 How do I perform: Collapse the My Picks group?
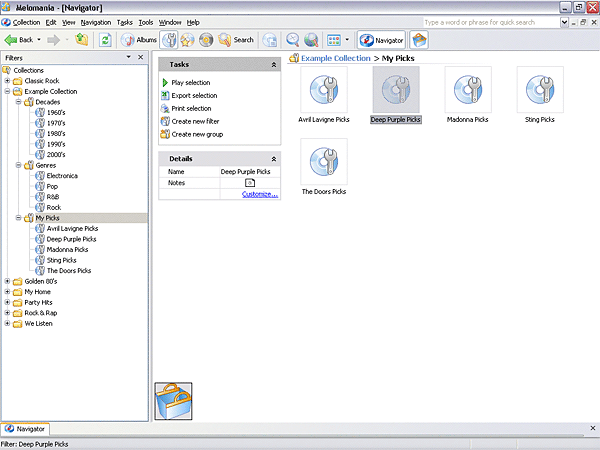(x=18, y=218)
